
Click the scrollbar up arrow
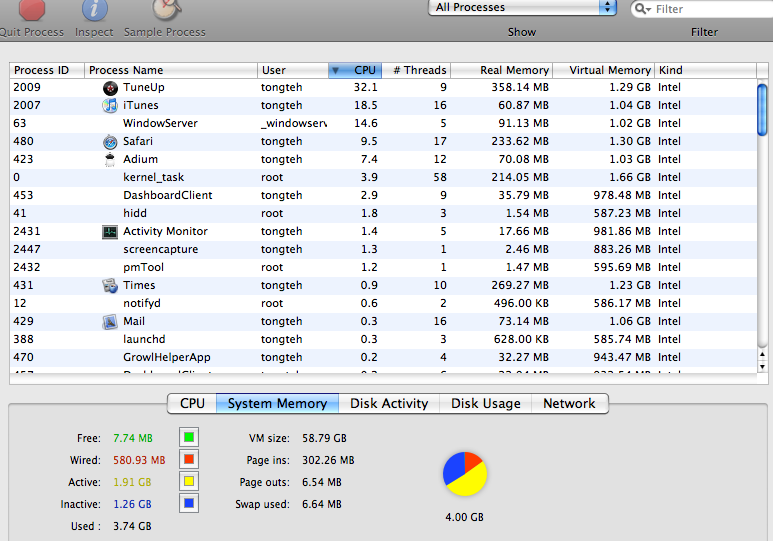click(x=762, y=354)
